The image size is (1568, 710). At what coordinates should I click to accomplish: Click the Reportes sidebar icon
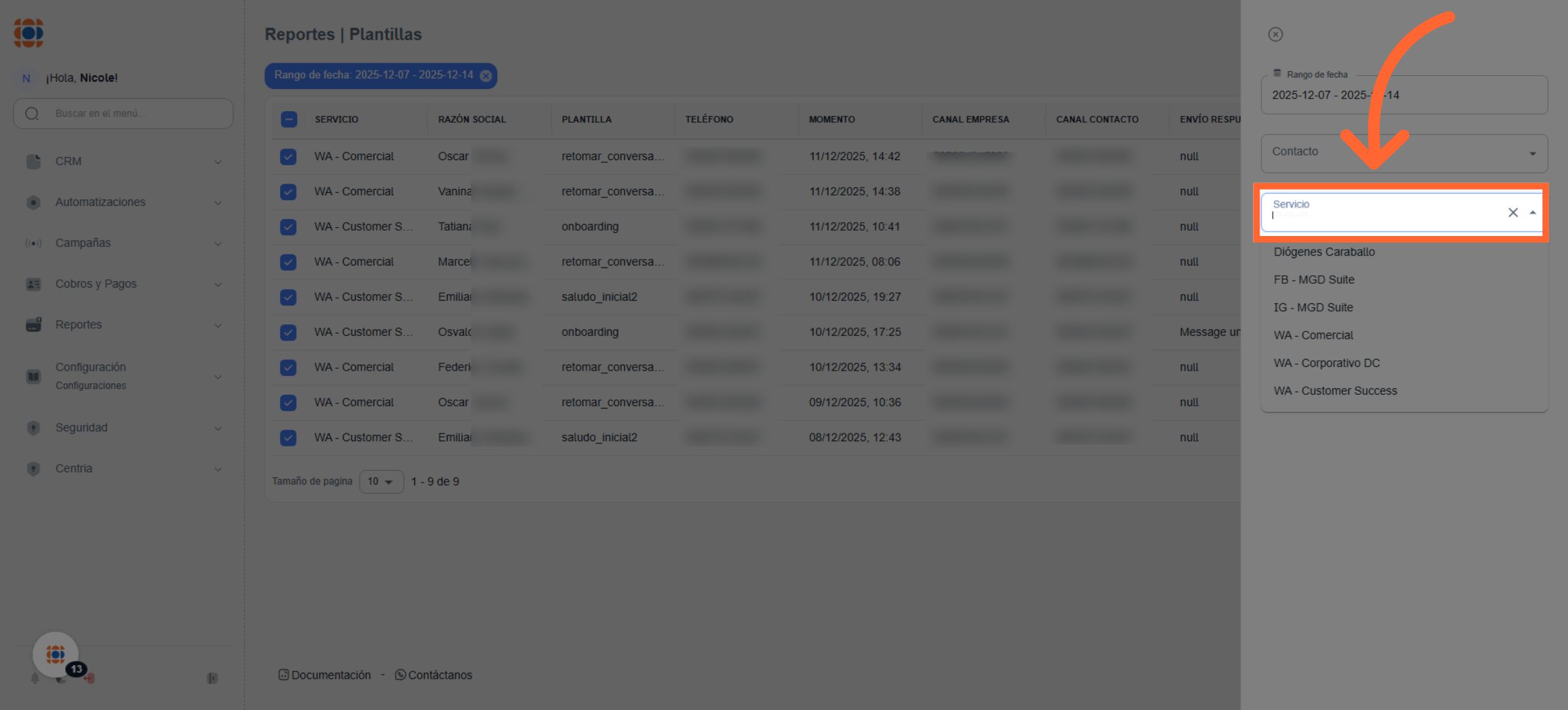(x=33, y=324)
